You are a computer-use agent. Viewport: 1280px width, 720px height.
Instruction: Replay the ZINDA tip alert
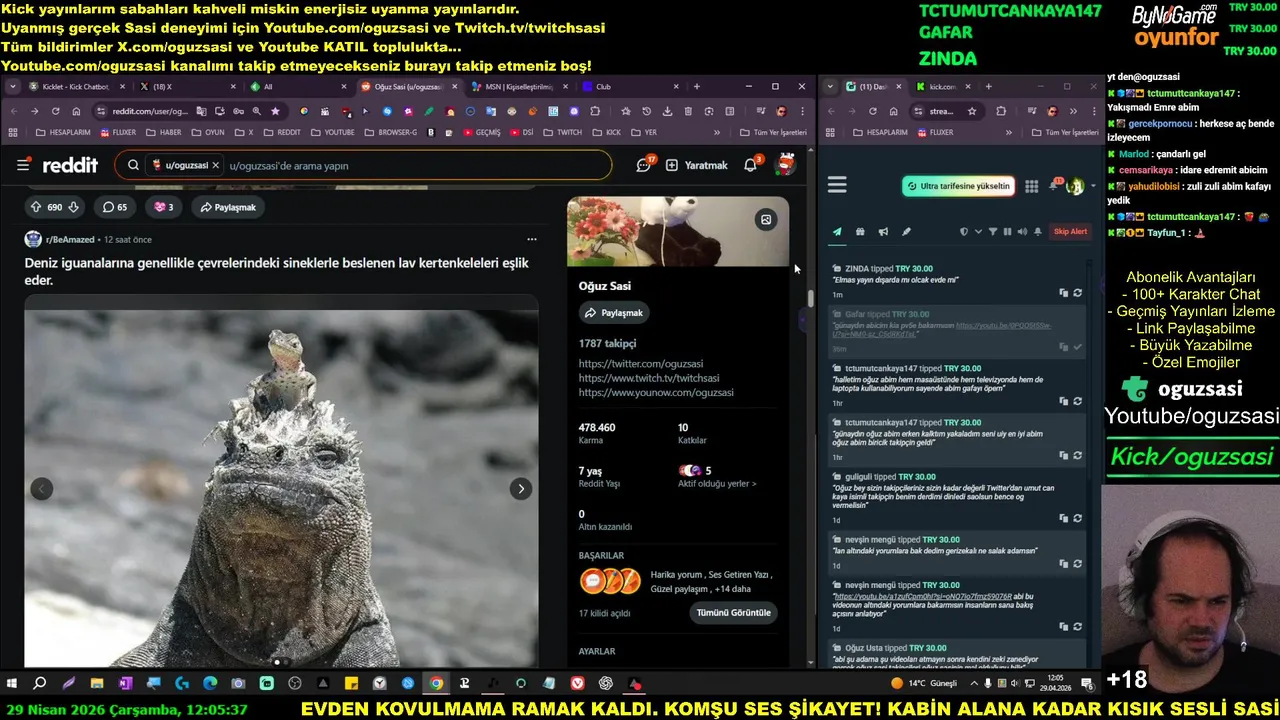(1077, 293)
